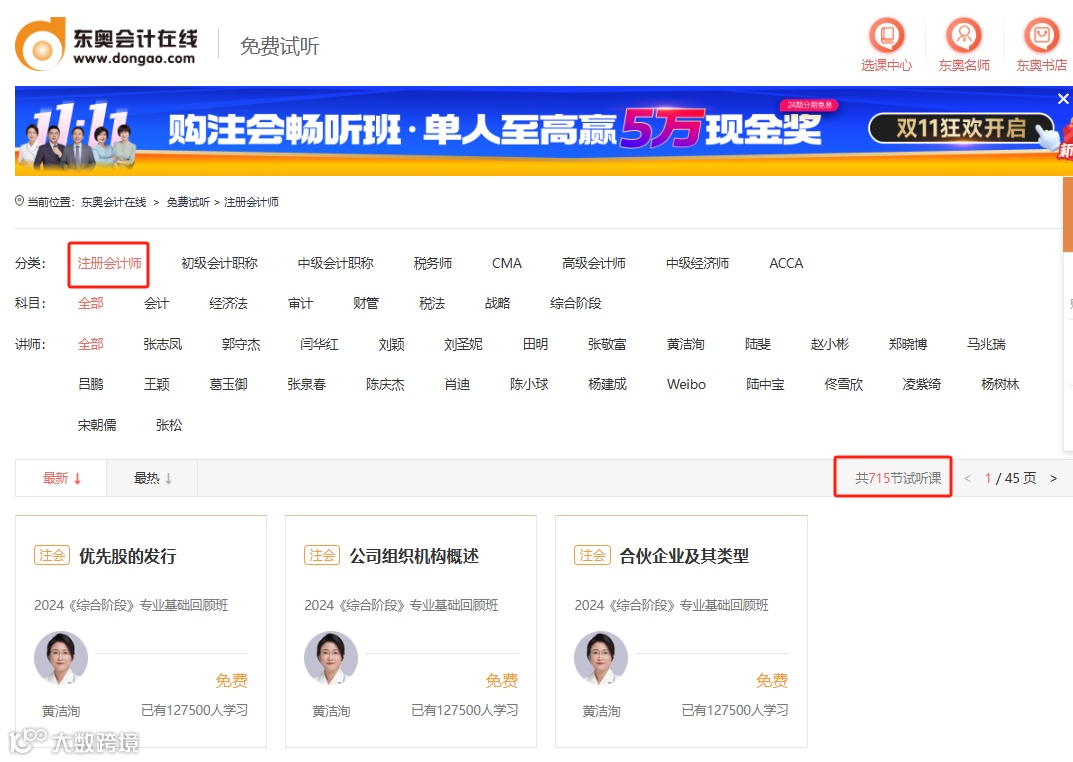Filter by subject 经济法
The height and width of the screenshot is (762, 1073).
[228, 303]
